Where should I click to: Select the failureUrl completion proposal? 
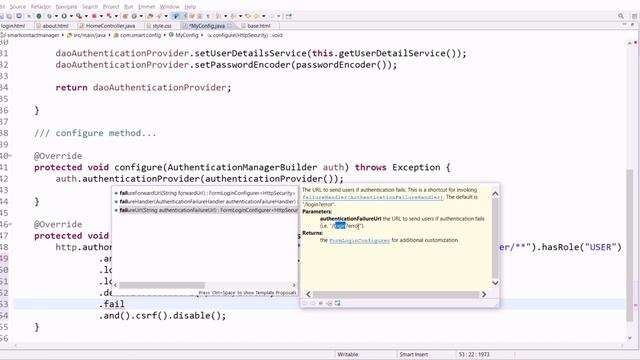206,210
